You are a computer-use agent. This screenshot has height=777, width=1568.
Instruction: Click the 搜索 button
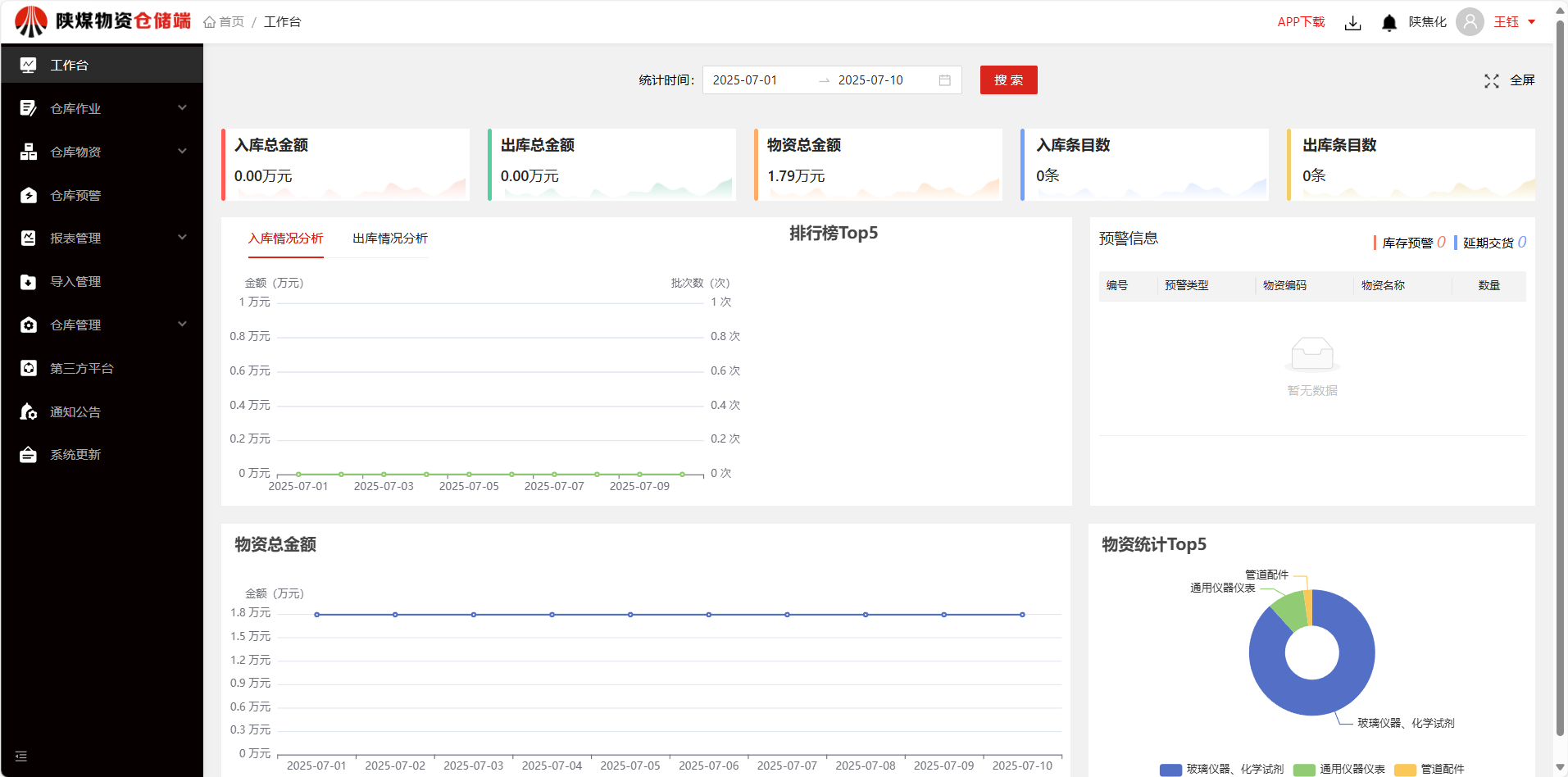pyautogui.click(x=1008, y=80)
